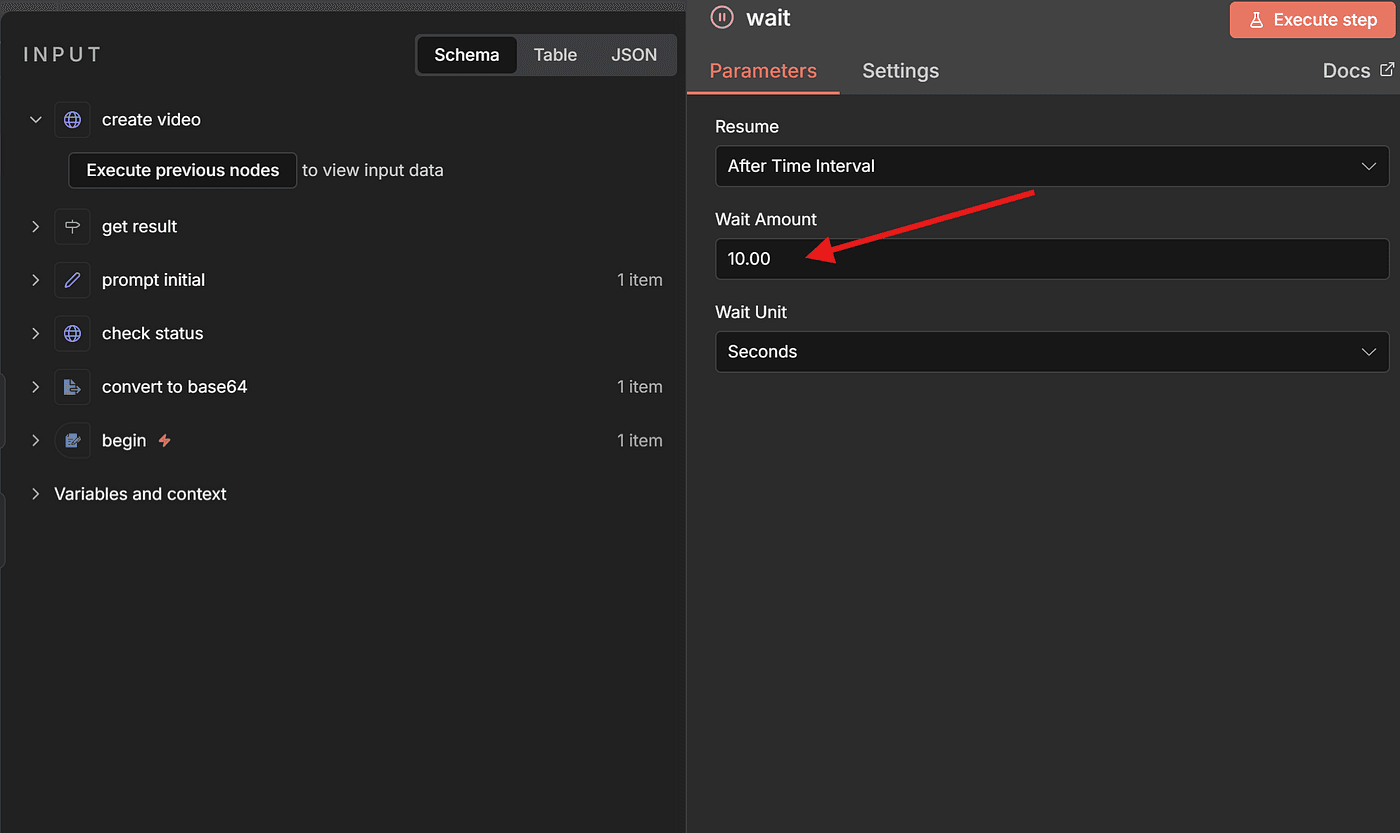Click Execute previous nodes button

tap(183, 170)
